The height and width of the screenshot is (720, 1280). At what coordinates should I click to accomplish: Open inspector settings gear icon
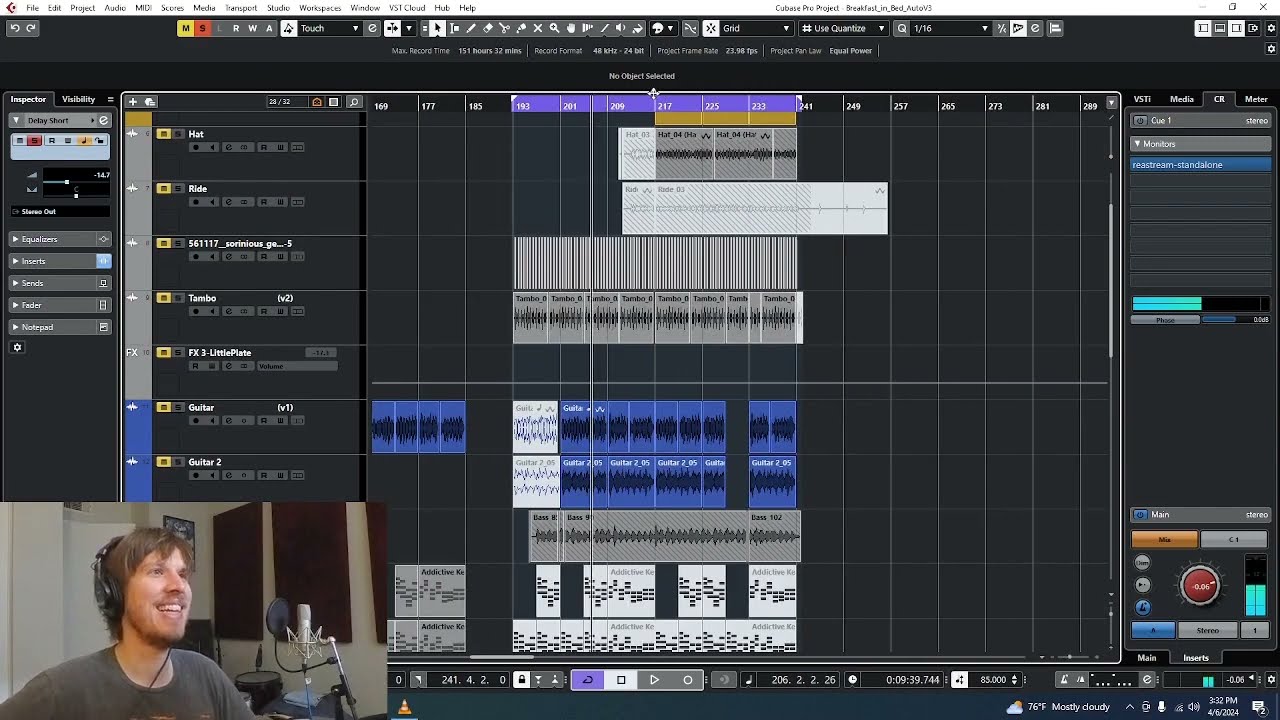(17, 347)
